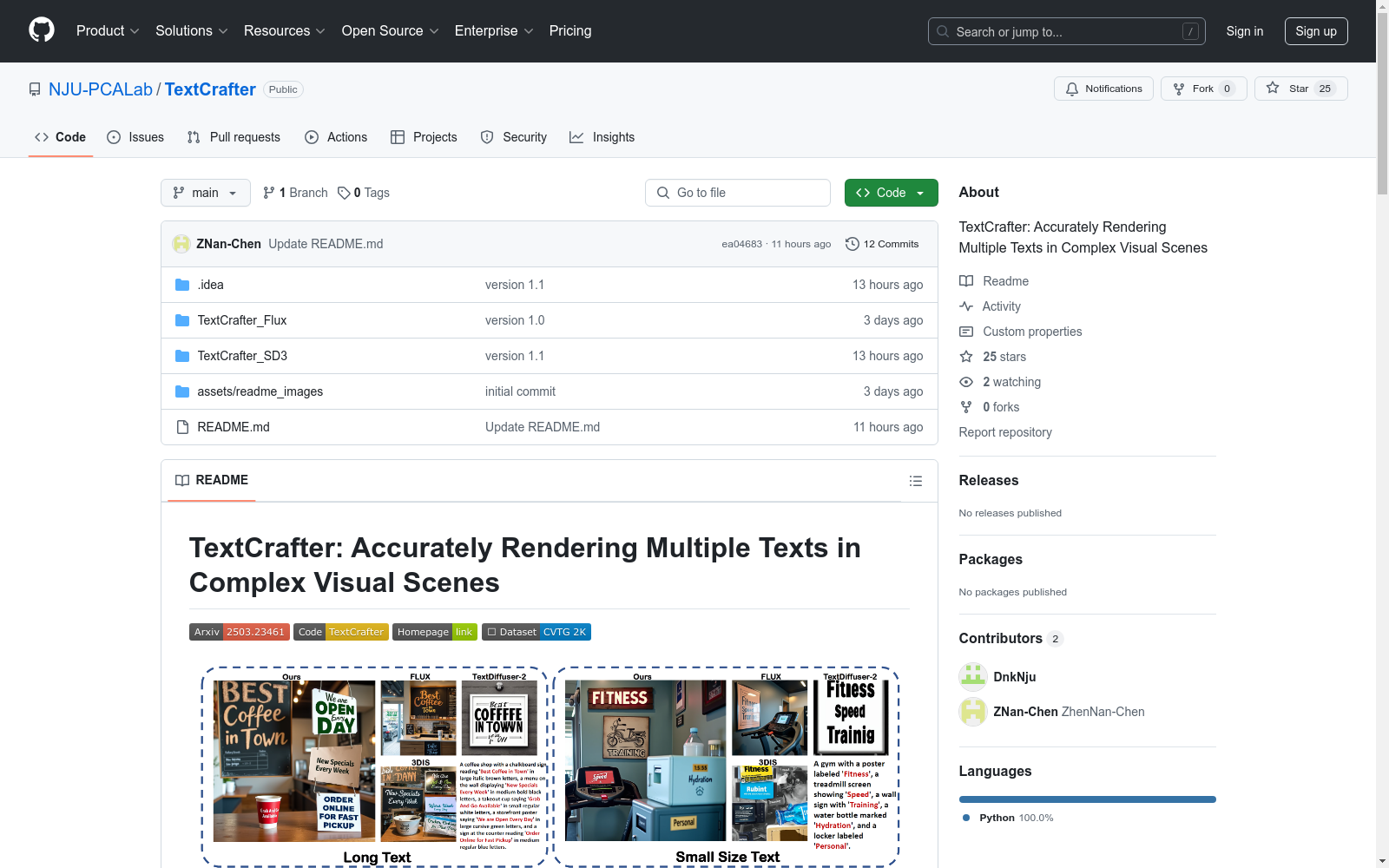The width and height of the screenshot is (1389, 868).
Task: Switch to the Projects tab
Action: coord(424,137)
